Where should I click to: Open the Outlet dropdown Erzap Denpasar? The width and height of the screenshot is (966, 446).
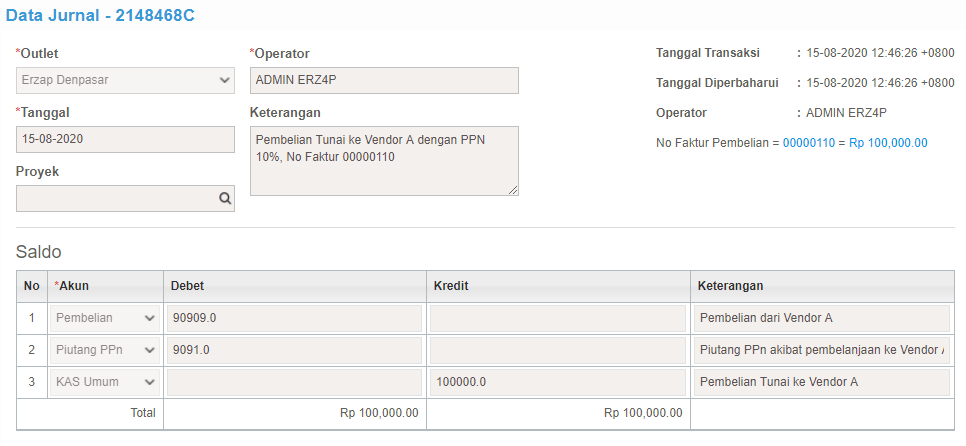125,80
